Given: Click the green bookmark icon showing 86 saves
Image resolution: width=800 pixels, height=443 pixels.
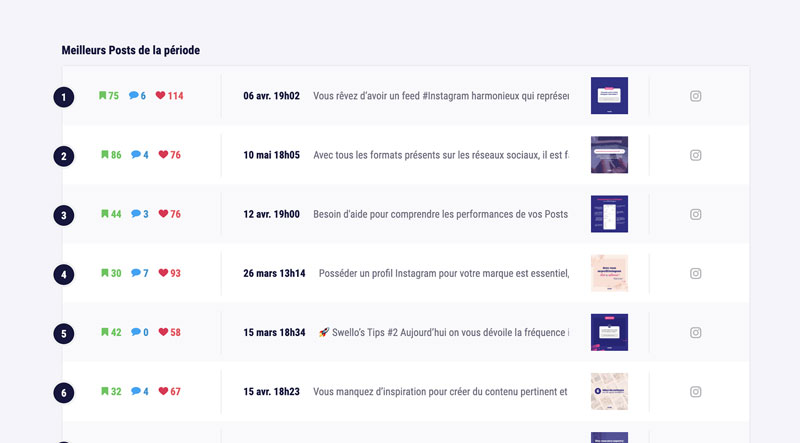Looking at the screenshot, I should [x=103, y=155].
